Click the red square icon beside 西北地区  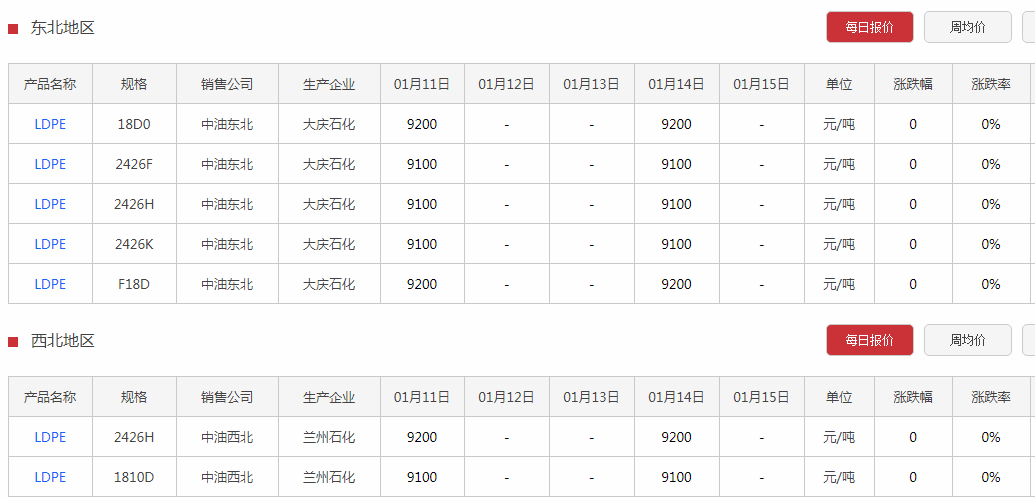(x=13, y=342)
